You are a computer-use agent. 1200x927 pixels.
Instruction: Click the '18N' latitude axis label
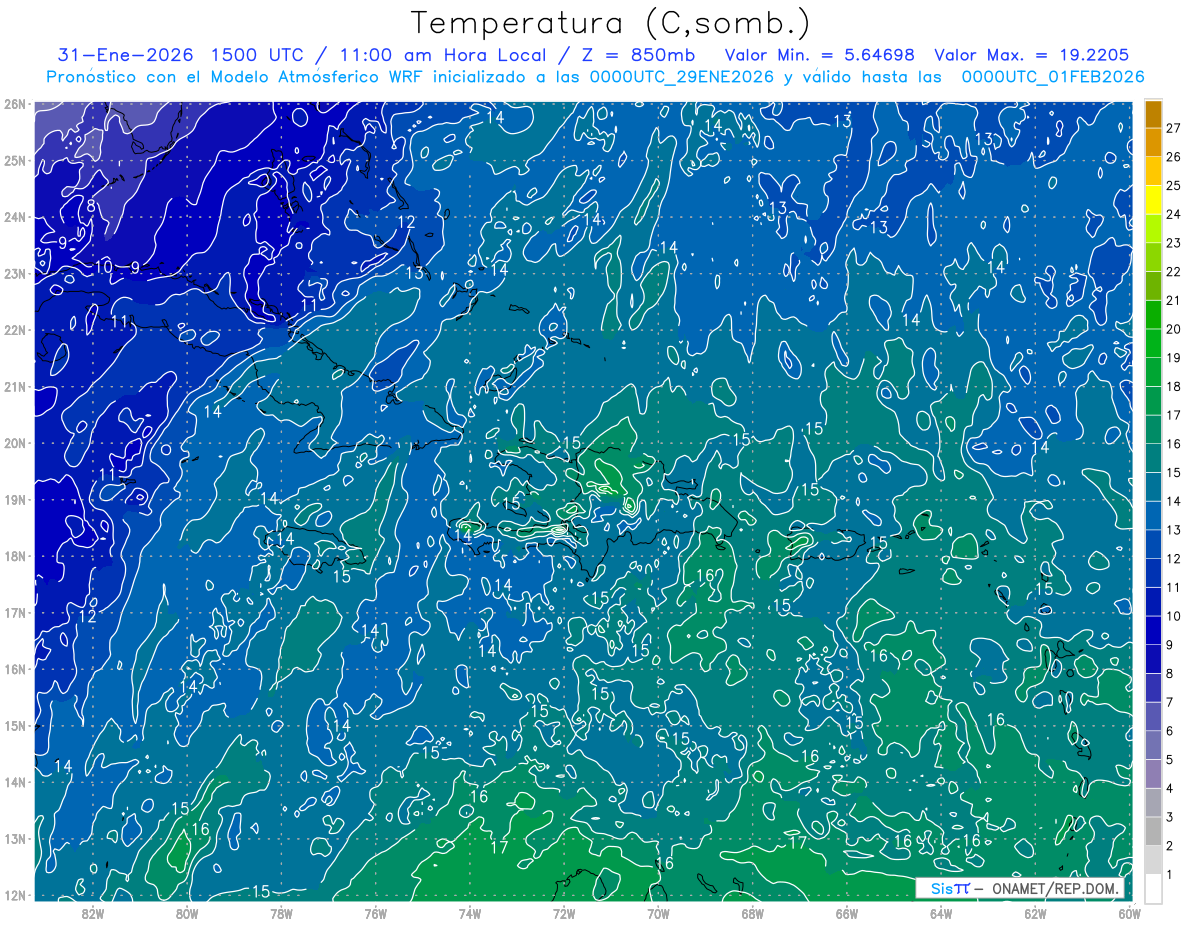(15, 556)
